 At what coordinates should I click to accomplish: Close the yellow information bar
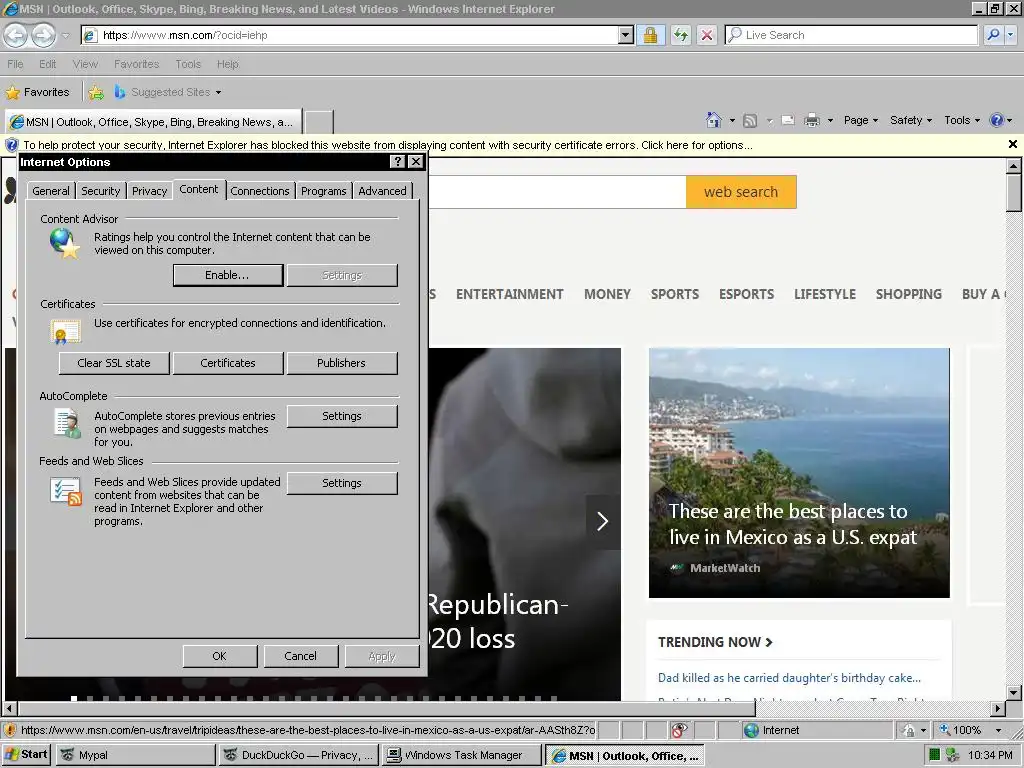(x=1013, y=144)
